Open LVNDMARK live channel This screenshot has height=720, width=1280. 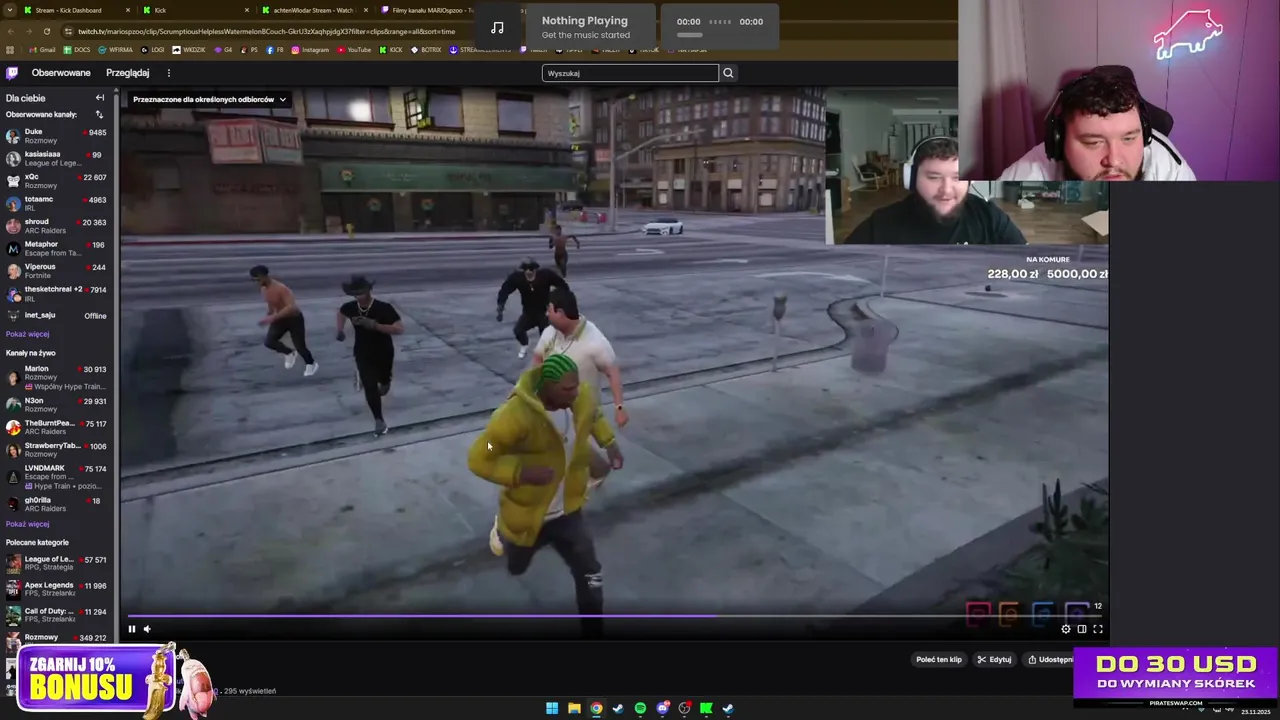click(x=56, y=476)
